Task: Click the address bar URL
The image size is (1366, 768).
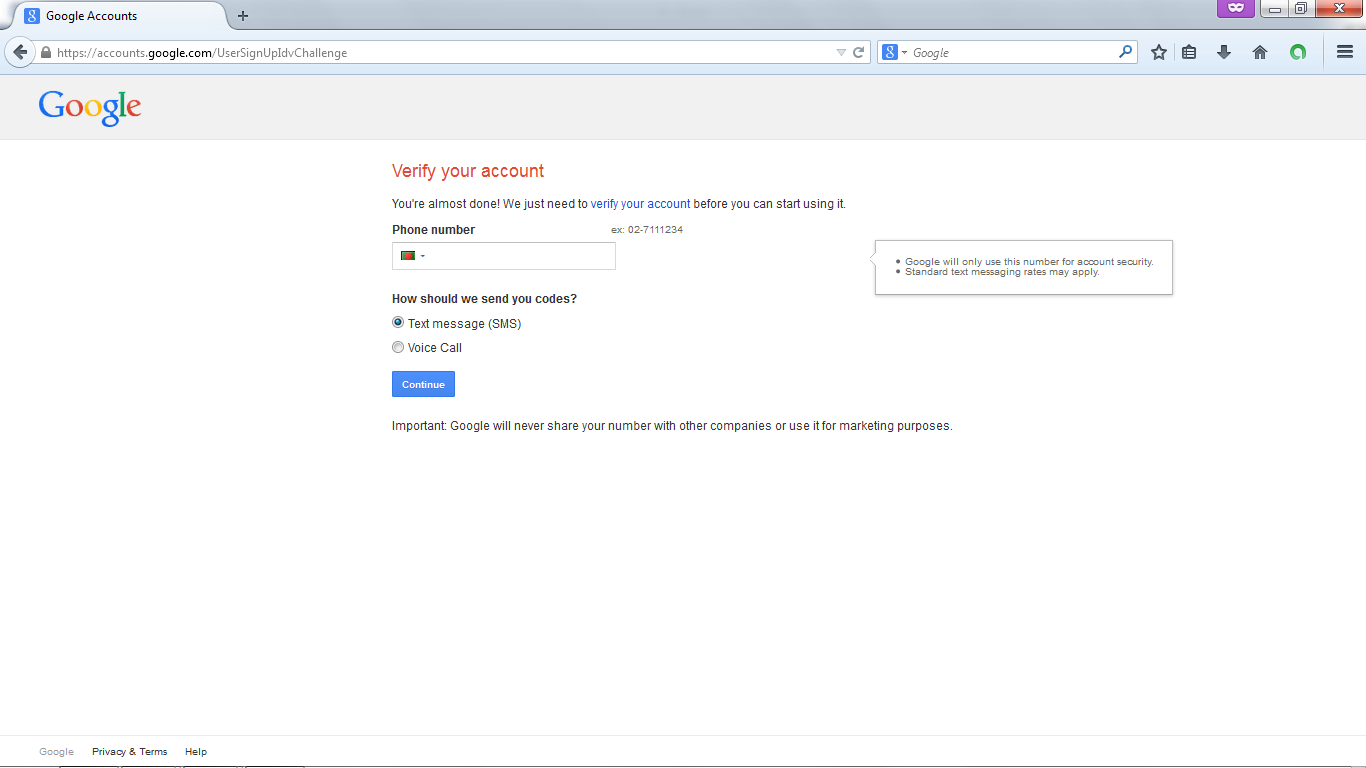Action: 202,53
